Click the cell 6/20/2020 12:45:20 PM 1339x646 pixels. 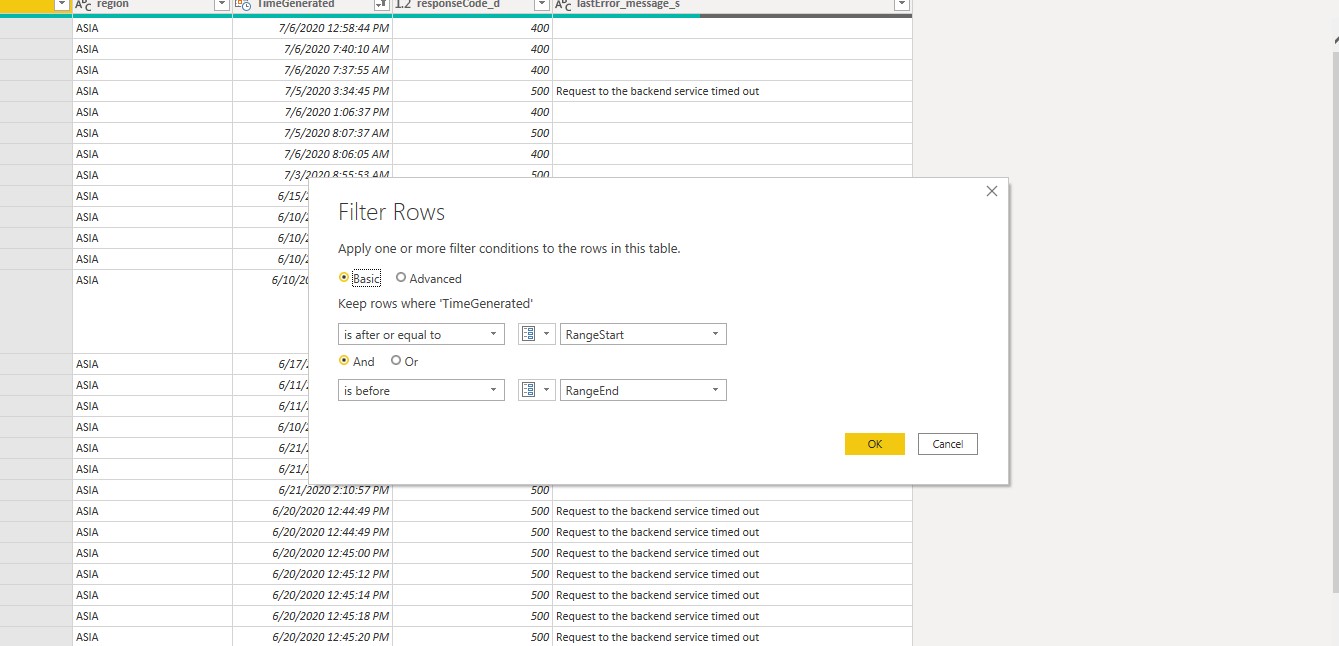[312, 637]
